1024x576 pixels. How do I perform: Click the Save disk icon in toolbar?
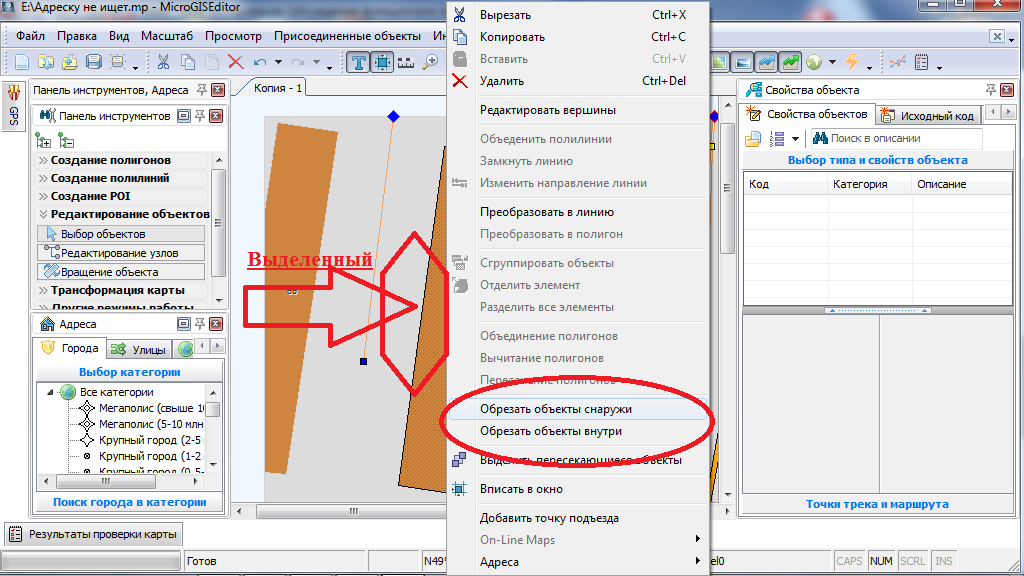(94, 62)
